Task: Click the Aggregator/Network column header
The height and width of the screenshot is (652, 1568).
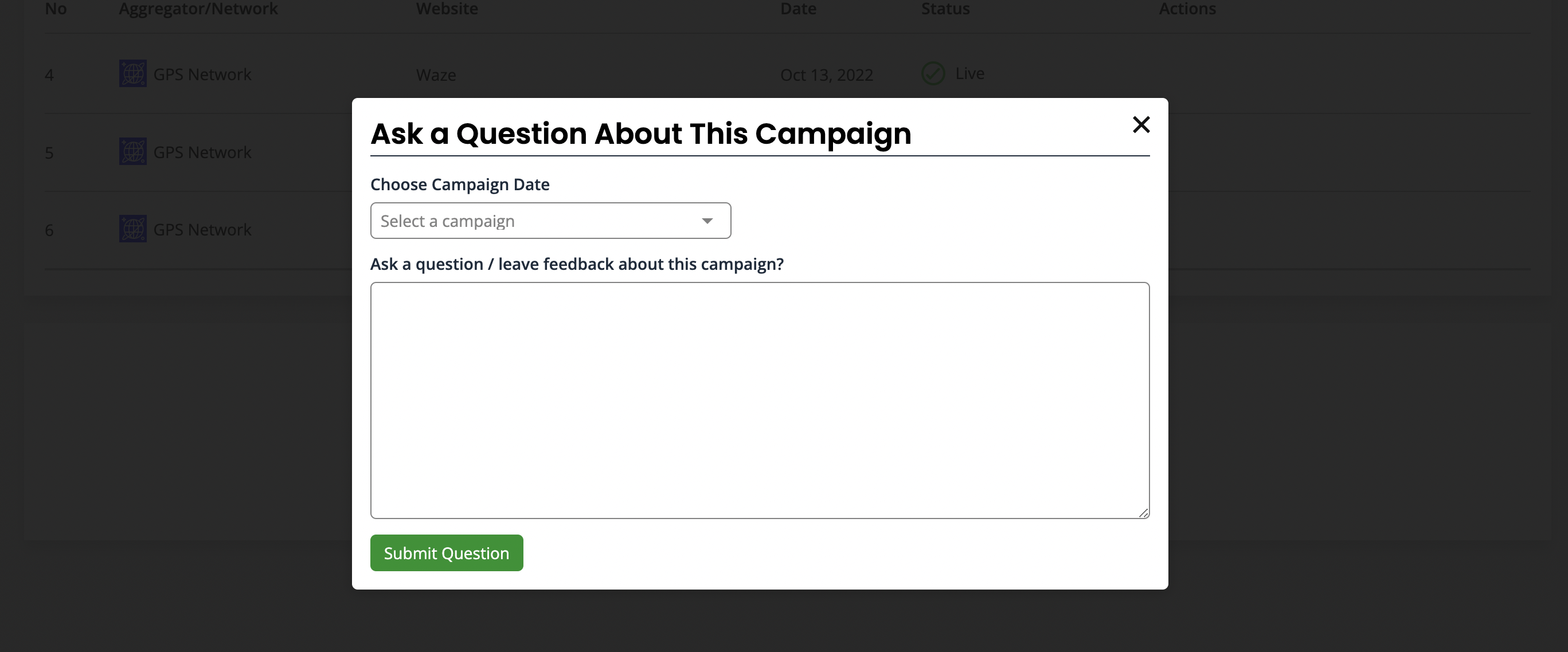Action: coord(198,9)
